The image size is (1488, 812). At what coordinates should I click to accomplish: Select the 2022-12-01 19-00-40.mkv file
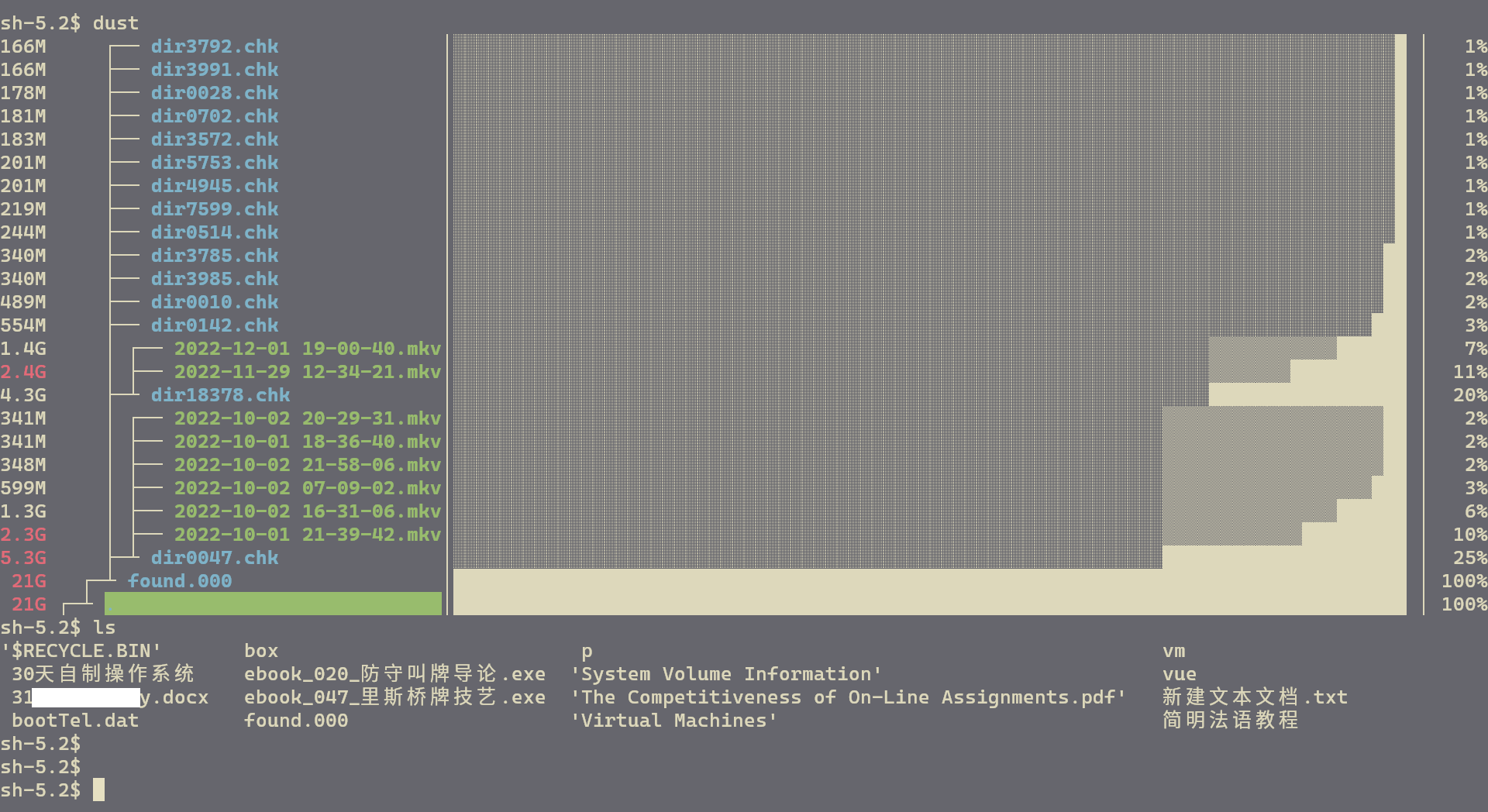click(x=306, y=349)
